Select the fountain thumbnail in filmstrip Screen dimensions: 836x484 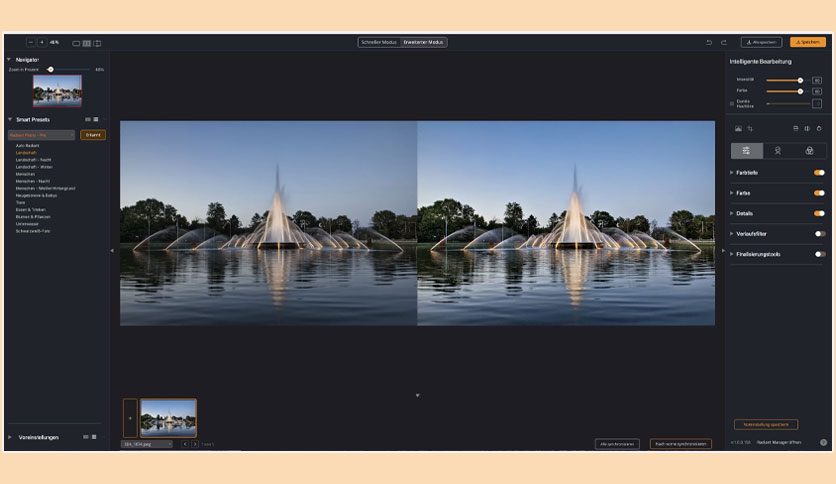point(168,418)
